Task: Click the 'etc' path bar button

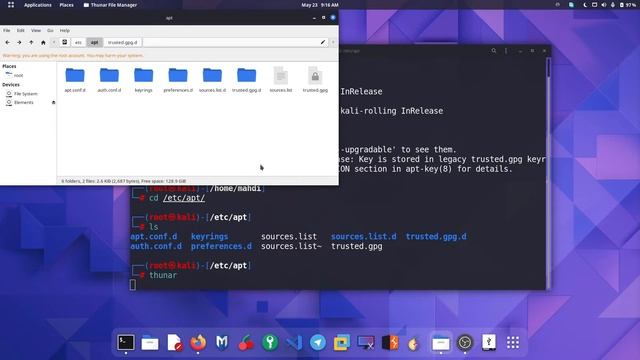Action: click(x=78, y=42)
